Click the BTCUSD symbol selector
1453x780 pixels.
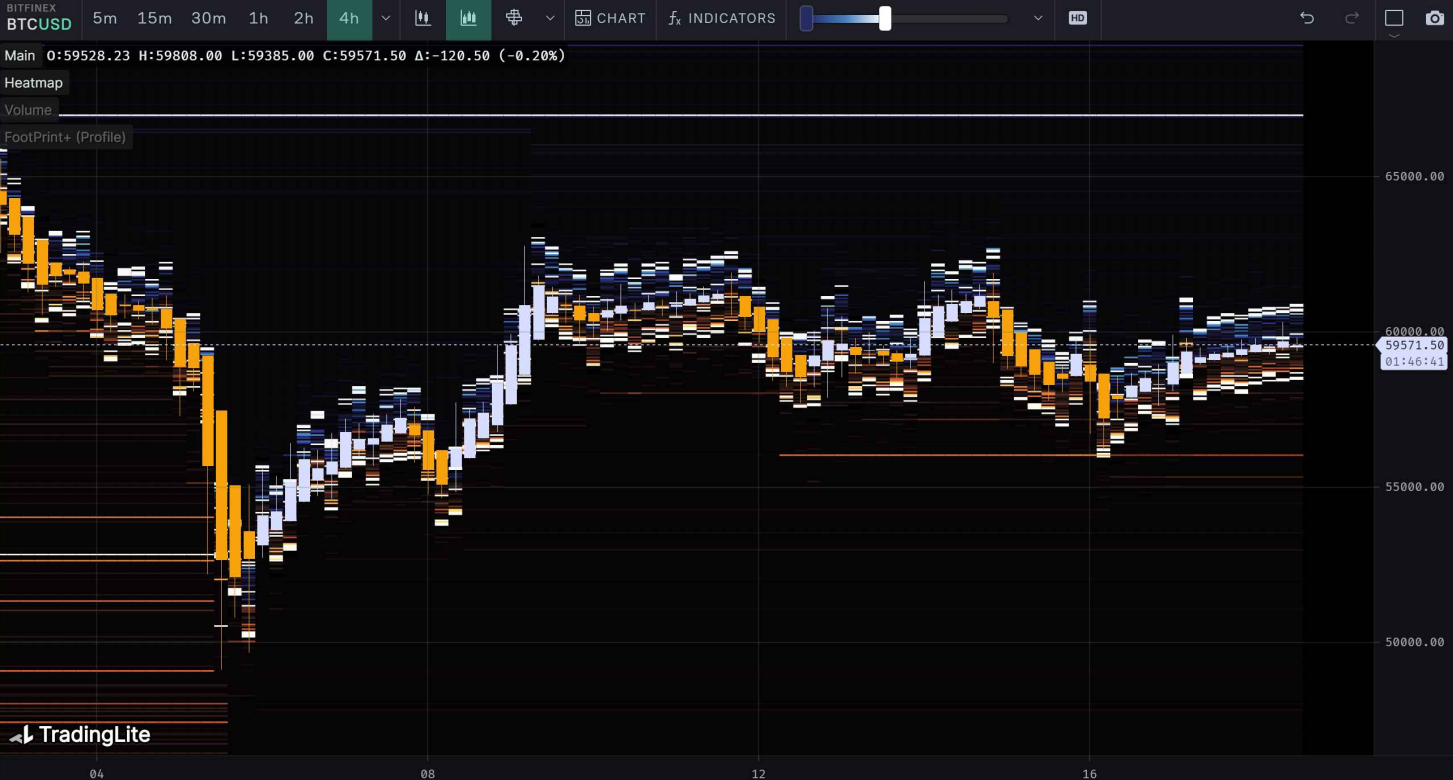click(39, 24)
